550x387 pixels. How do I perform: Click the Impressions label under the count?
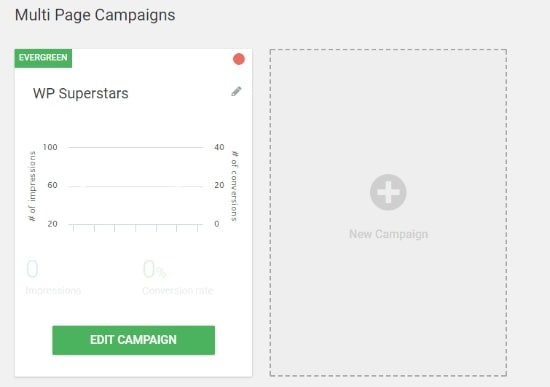tap(53, 291)
